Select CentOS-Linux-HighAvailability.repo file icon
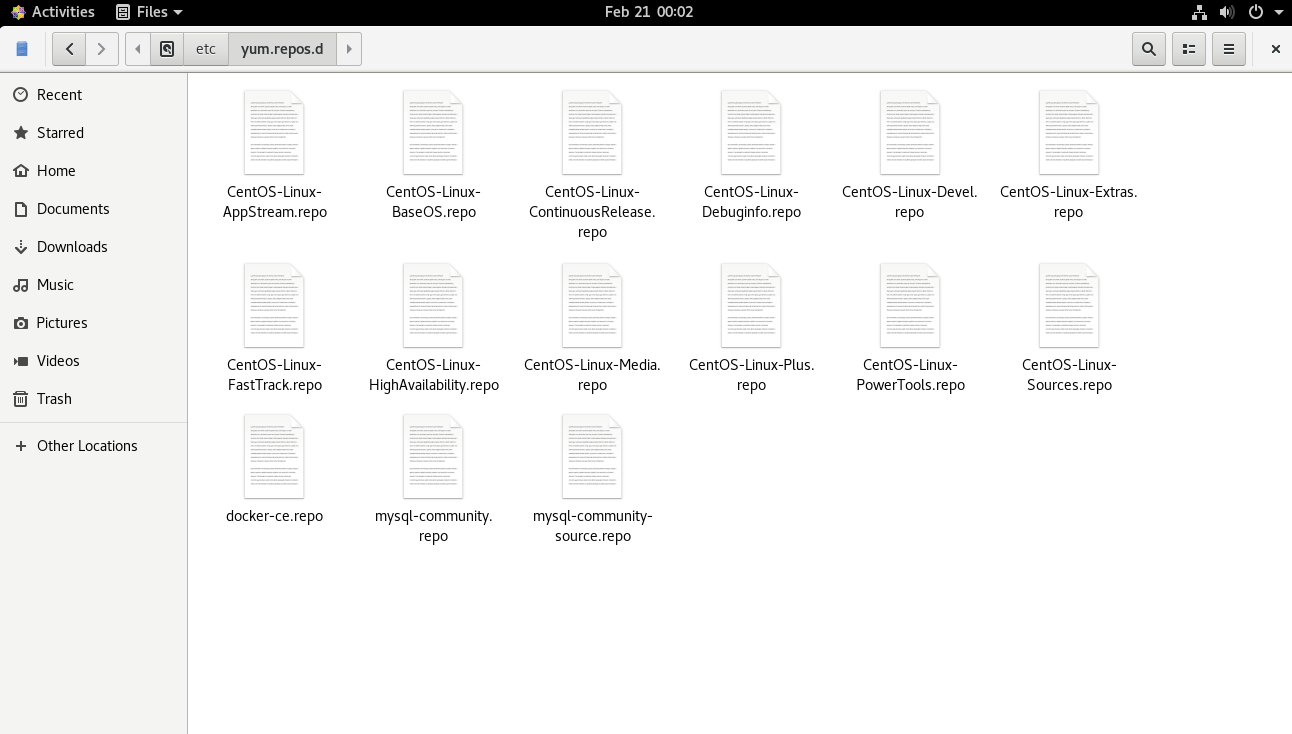Viewport: 1292px width, 734px height. pos(433,305)
